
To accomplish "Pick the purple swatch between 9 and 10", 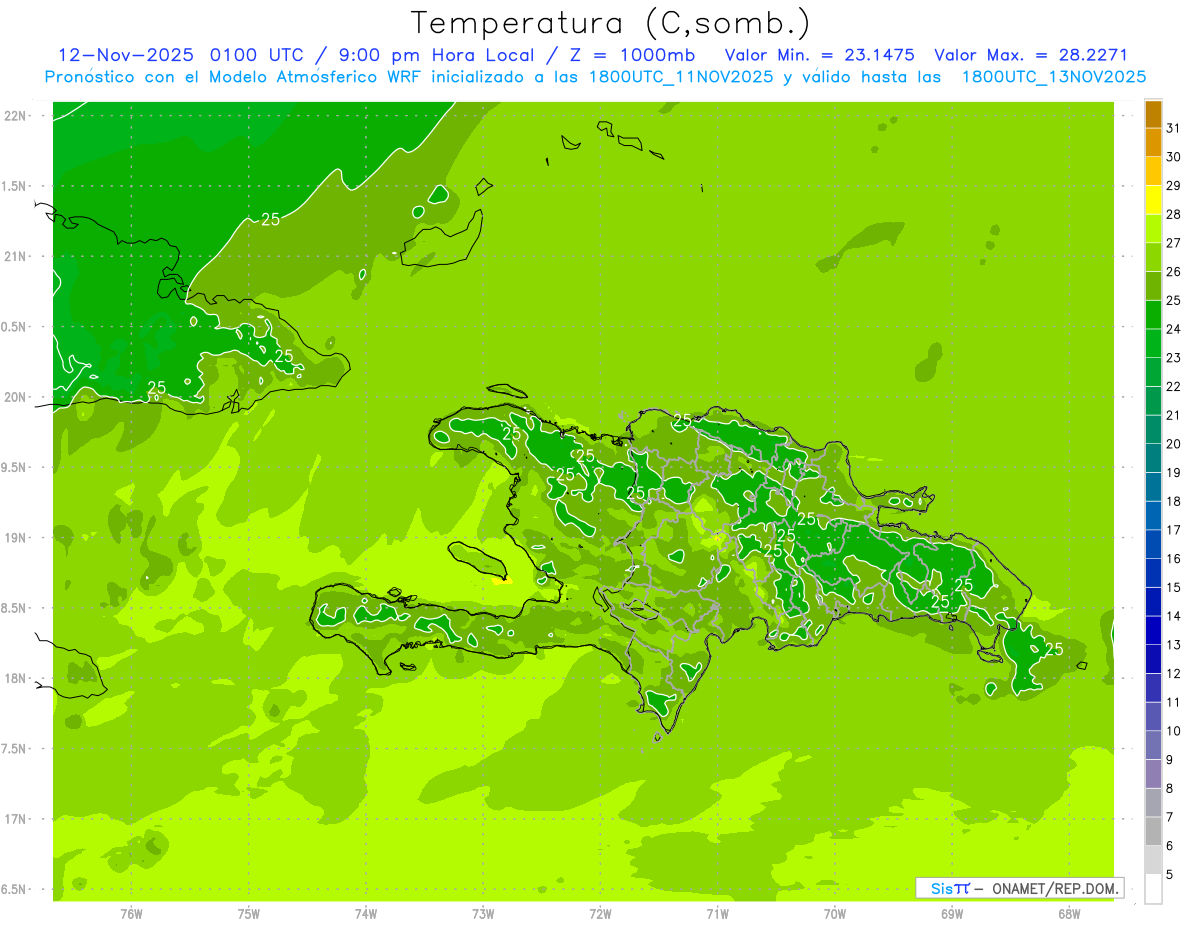I will [1153, 745].
